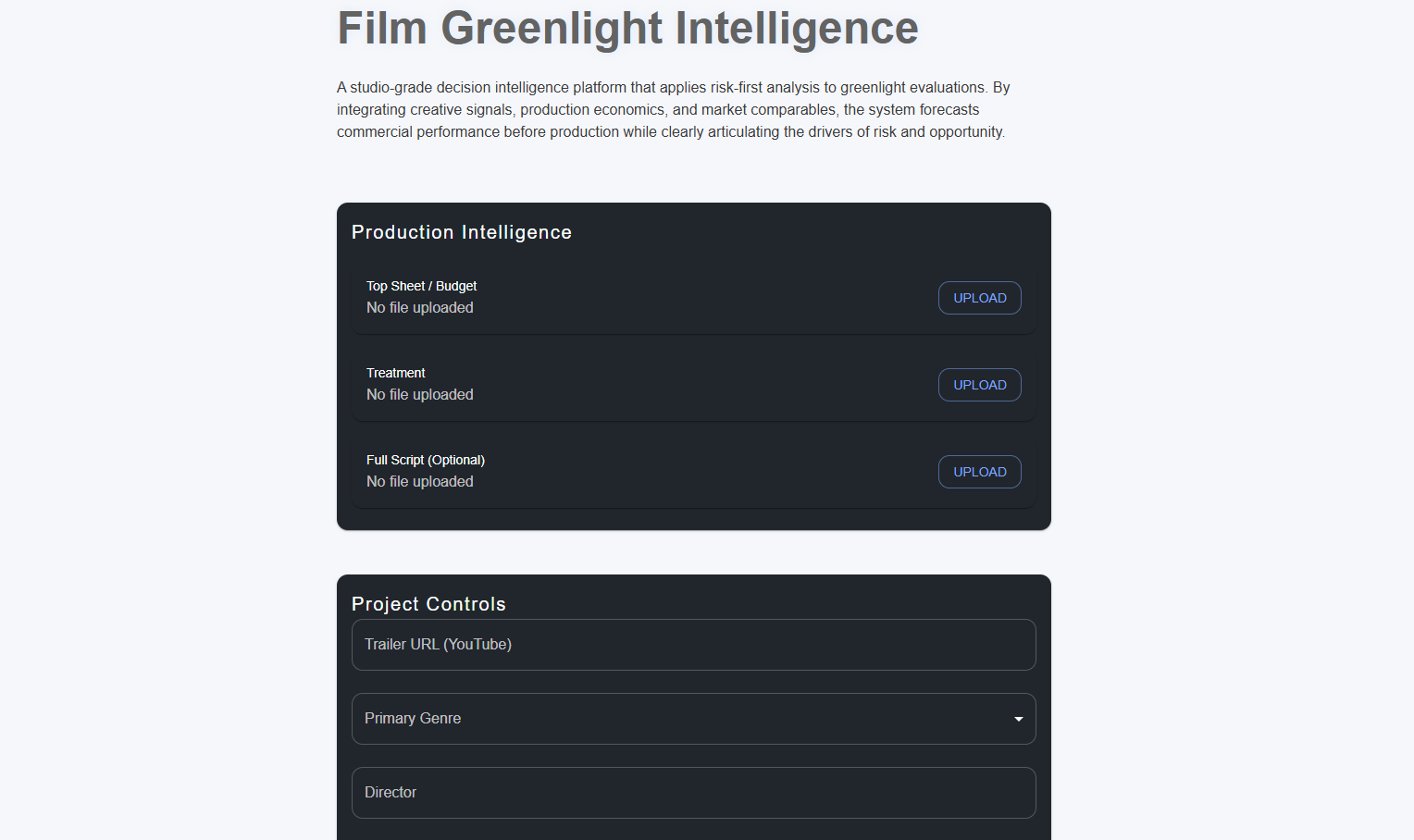1414x840 pixels.
Task: Select the Top Sheet / Budget label
Action: 421,286
